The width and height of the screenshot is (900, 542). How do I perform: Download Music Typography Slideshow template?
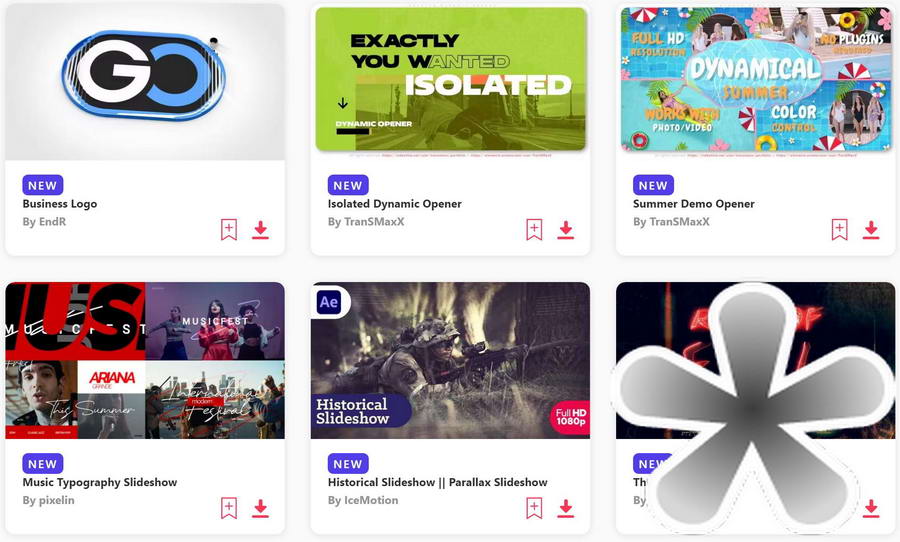pos(260,508)
